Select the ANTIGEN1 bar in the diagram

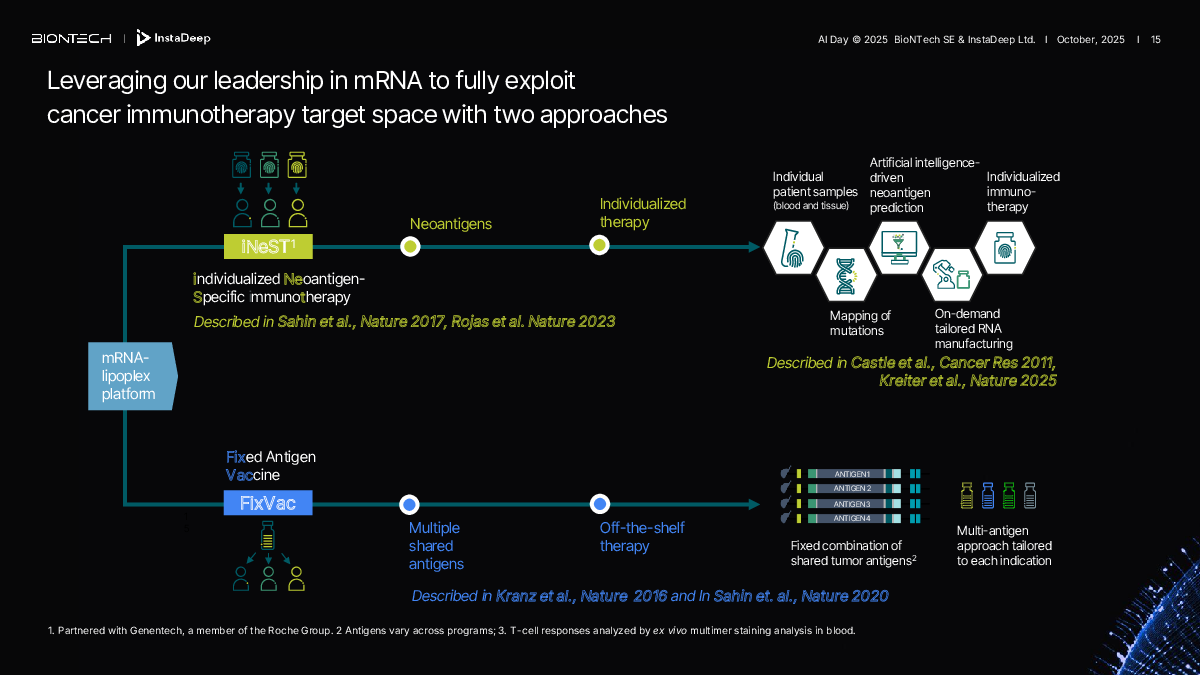point(852,473)
